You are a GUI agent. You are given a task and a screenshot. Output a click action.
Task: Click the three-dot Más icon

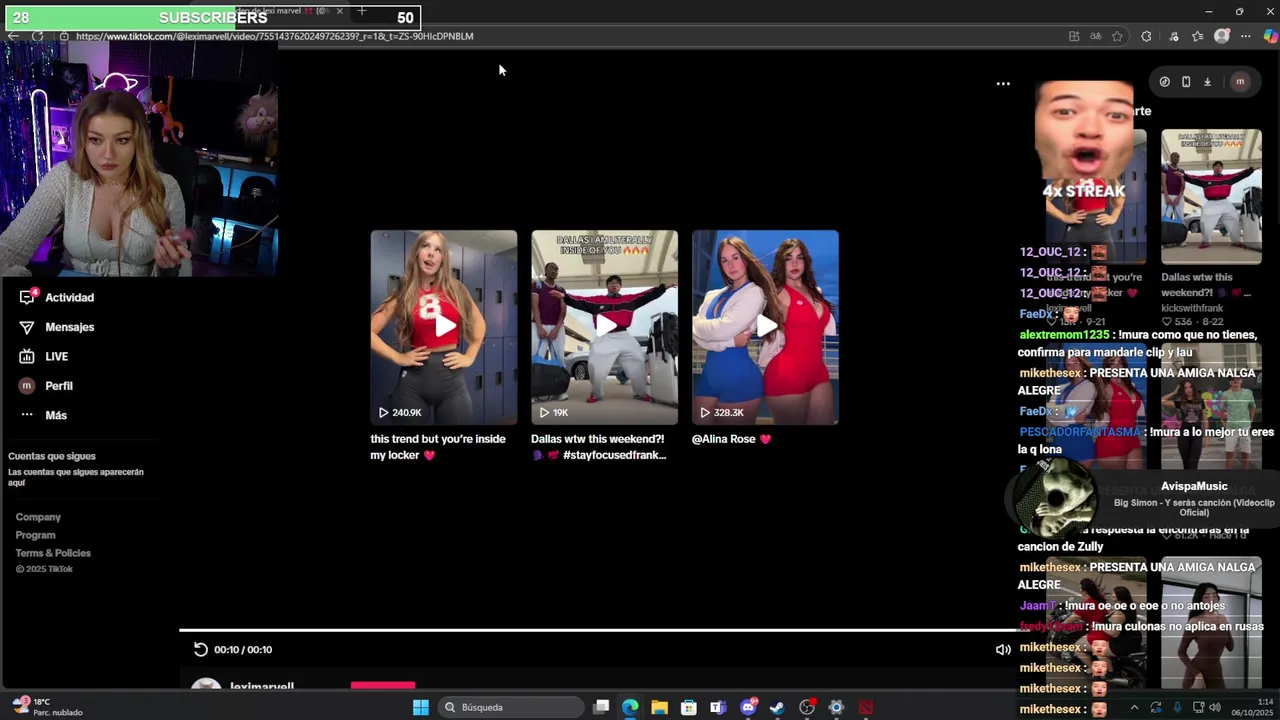click(27, 415)
